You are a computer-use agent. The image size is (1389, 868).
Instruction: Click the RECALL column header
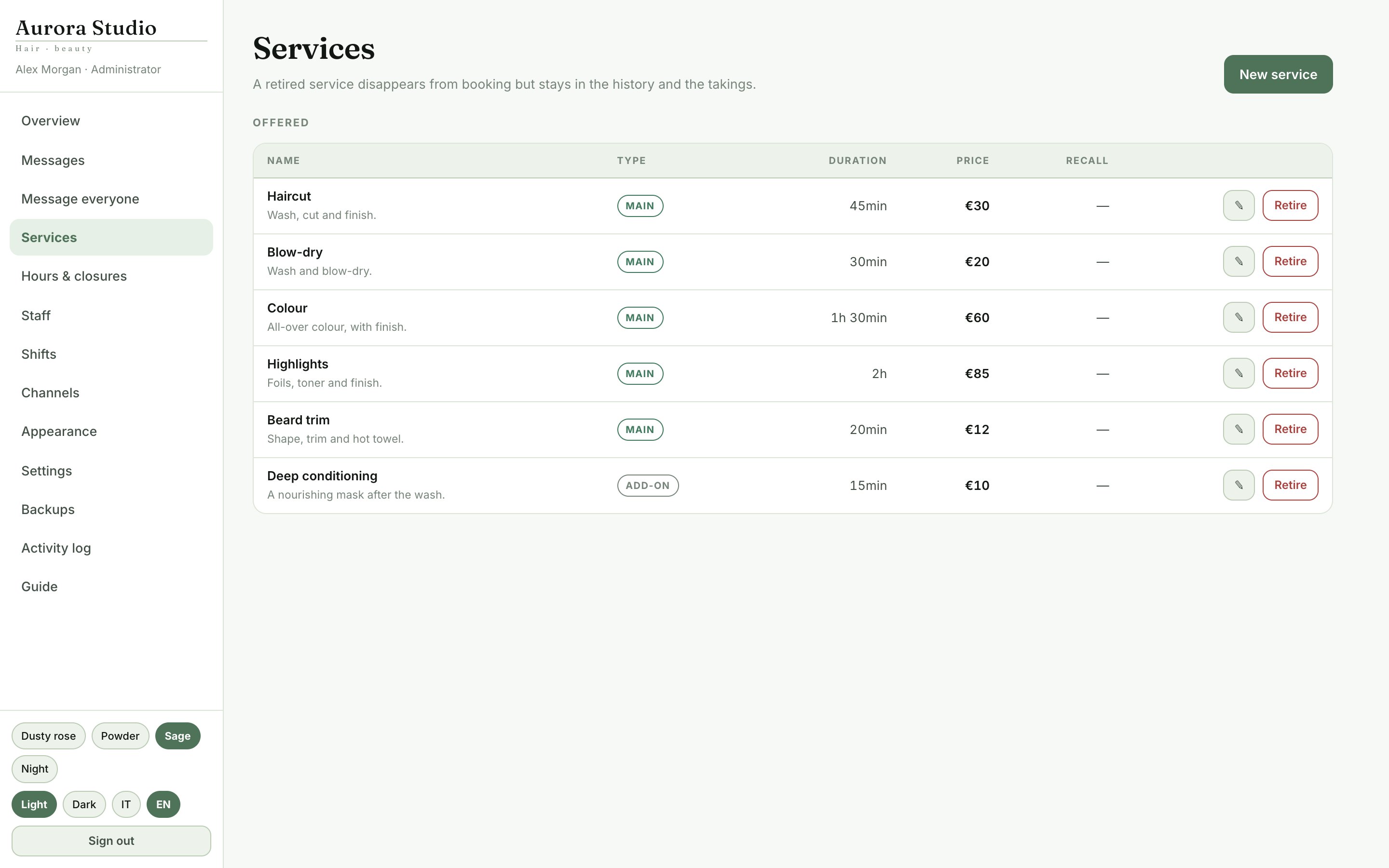pyautogui.click(x=1087, y=161)
